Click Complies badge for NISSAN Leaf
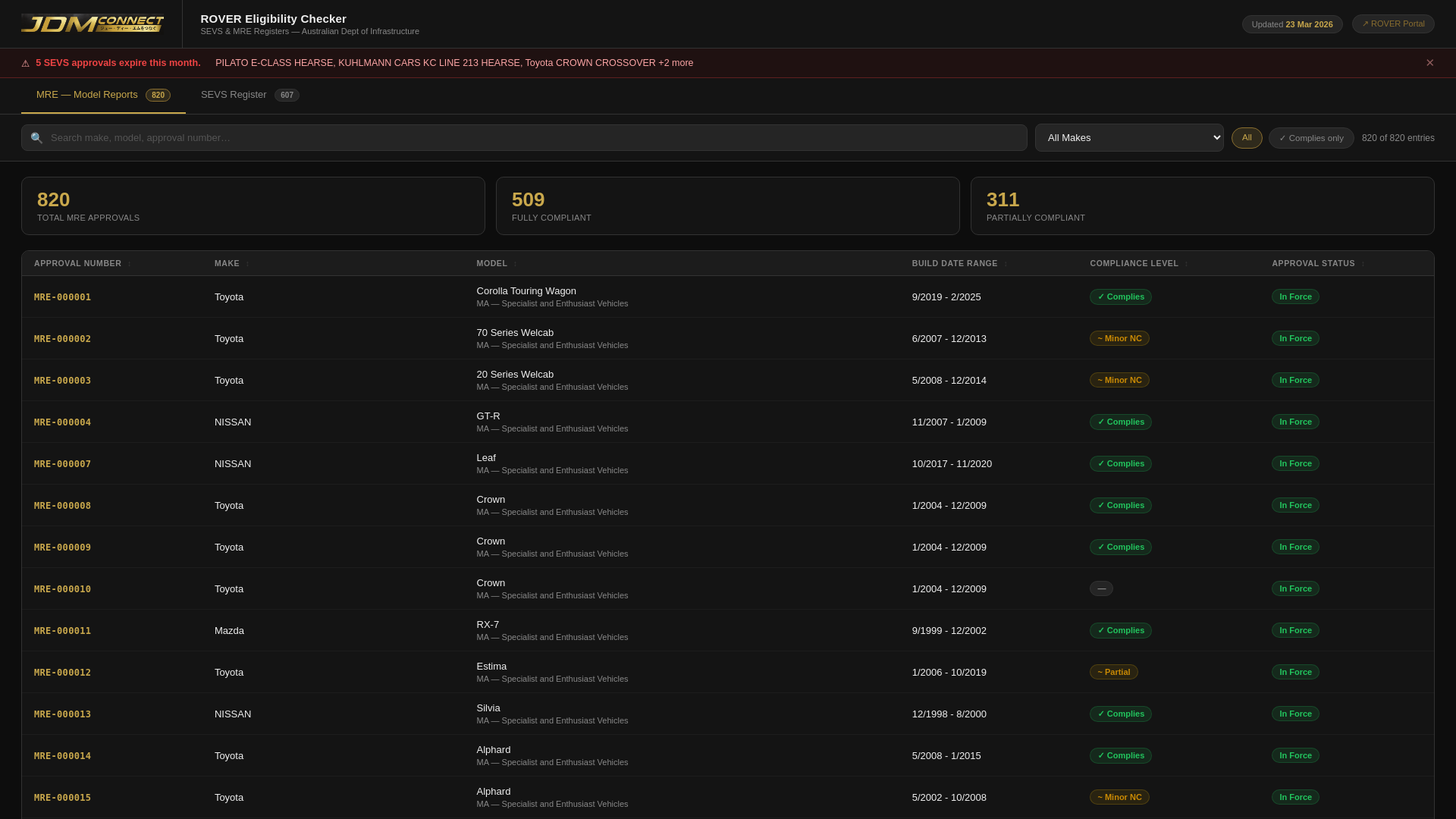The image size is (1456, 819). 1121,464
